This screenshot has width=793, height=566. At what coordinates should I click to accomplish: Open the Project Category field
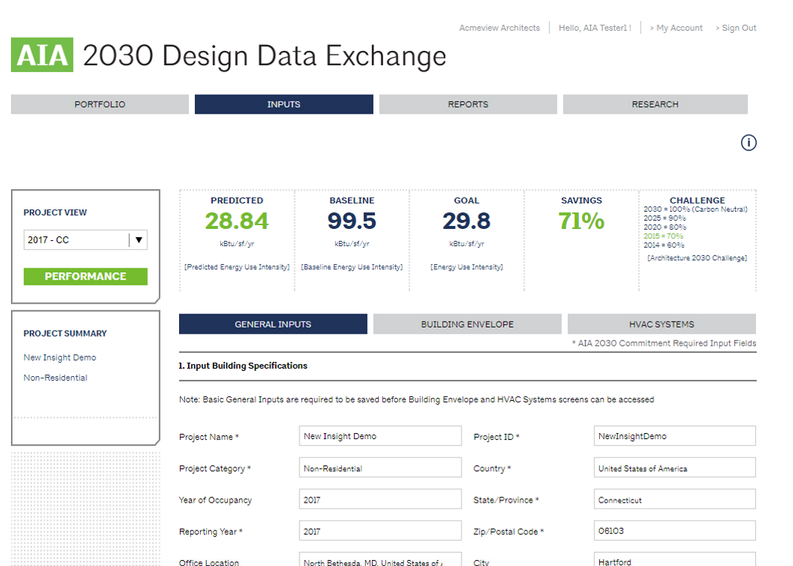point(380,468)
